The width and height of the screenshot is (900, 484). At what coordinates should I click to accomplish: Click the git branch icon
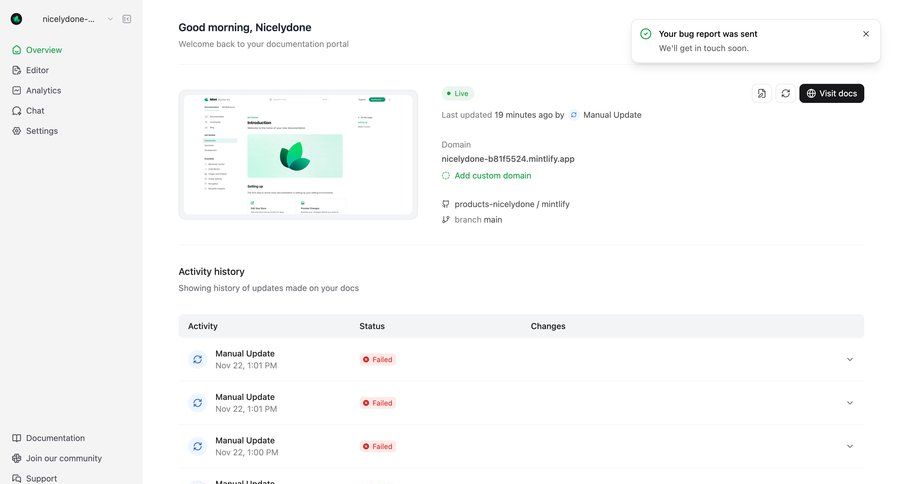click(445, 219)
